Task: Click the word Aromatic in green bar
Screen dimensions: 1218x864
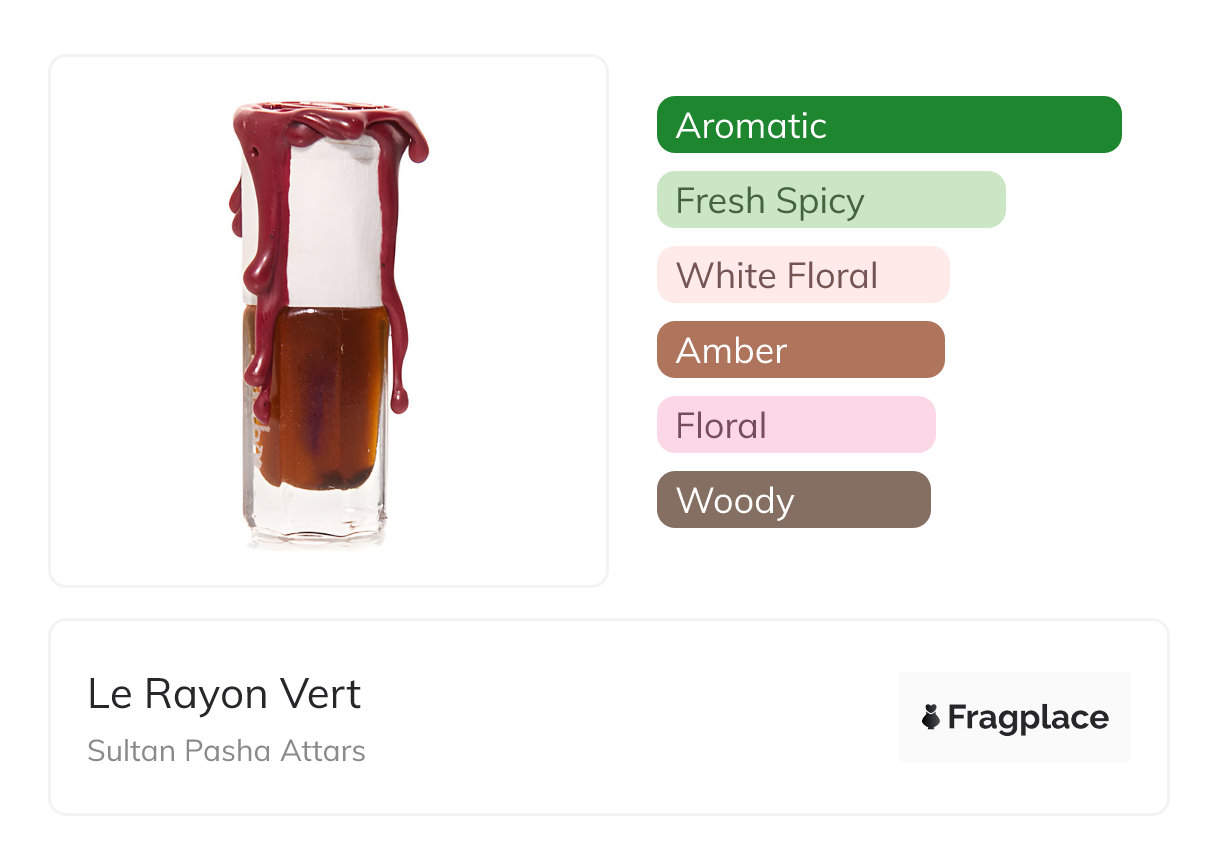Action: point(751,125)
